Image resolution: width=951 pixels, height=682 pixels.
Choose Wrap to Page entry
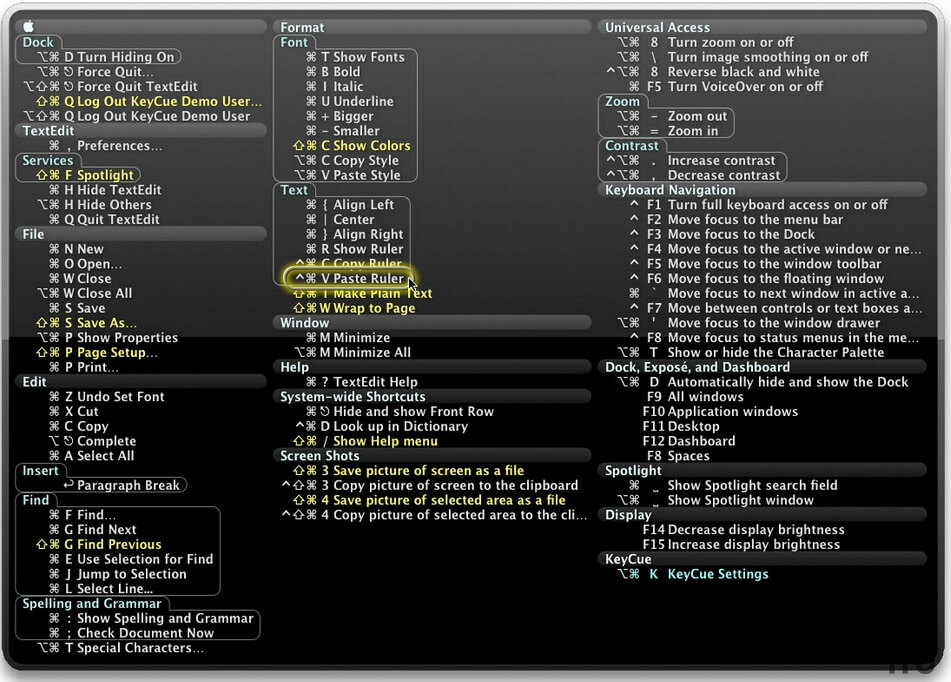(354, 308)
